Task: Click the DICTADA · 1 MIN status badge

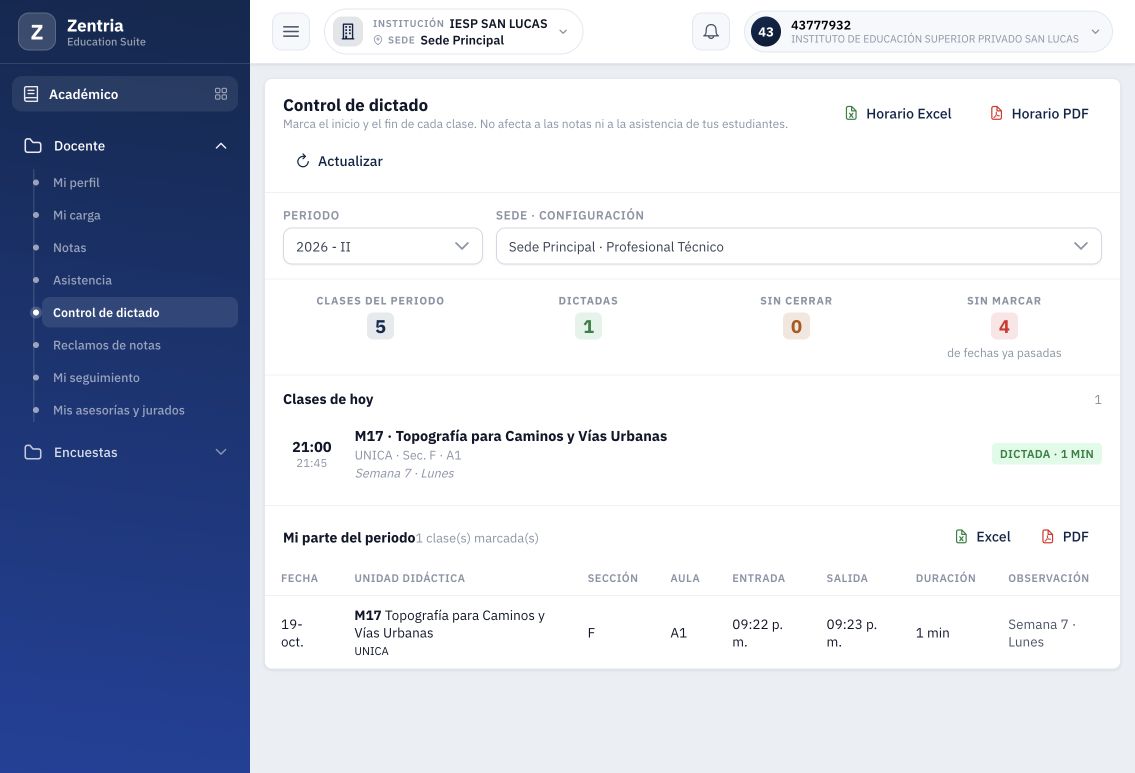Action: click(1047, 454)
